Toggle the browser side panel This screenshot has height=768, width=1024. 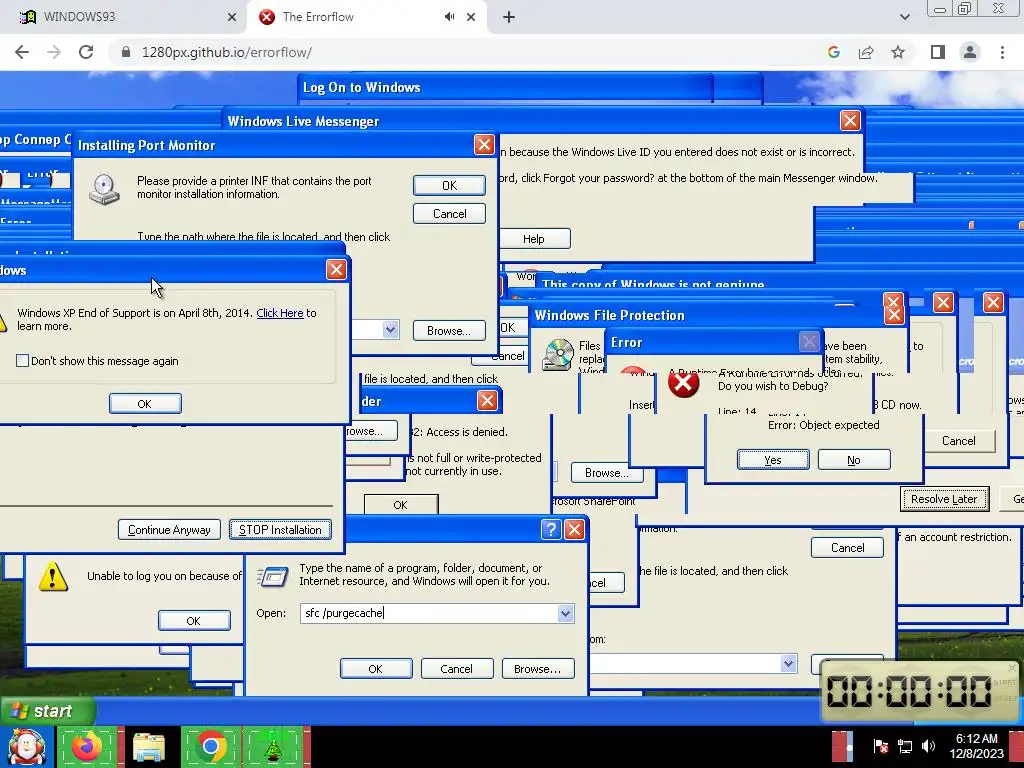click(x=938, y=52)
